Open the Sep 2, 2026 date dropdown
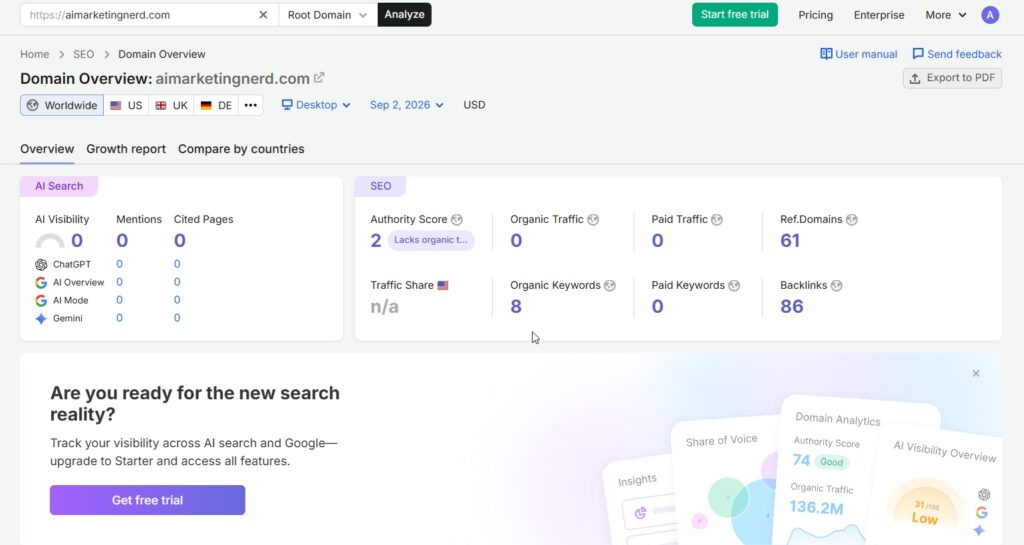The height and width of the screenshot is (545, 1024). click(x=407, y=105)
